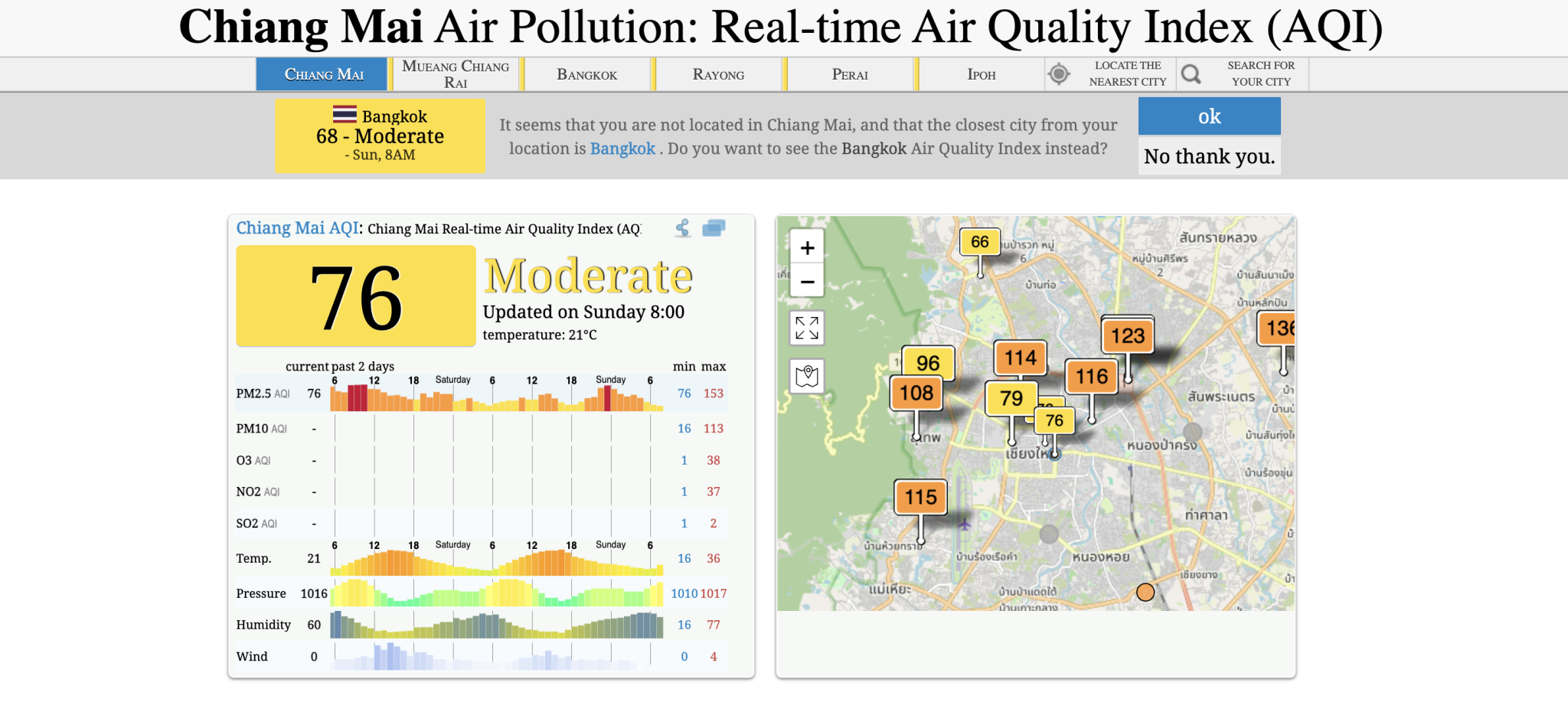Click the locate nearest city target icon
Image resolution: width=1568 pixels, height=725 pixels.
[1059, 74]
